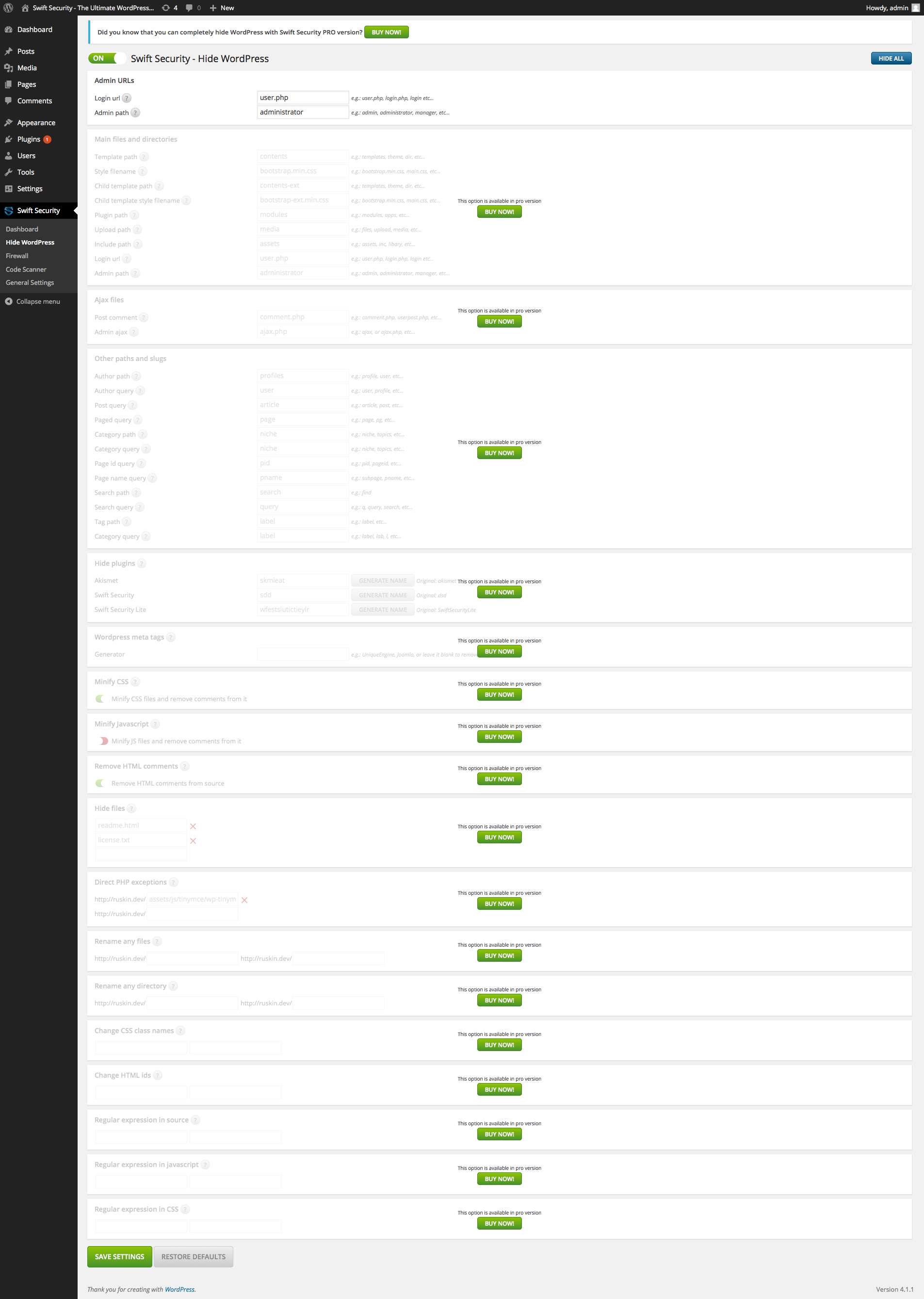
Task: Click help icon beside Change CSS class names
Action: (x=180, y=1032)
